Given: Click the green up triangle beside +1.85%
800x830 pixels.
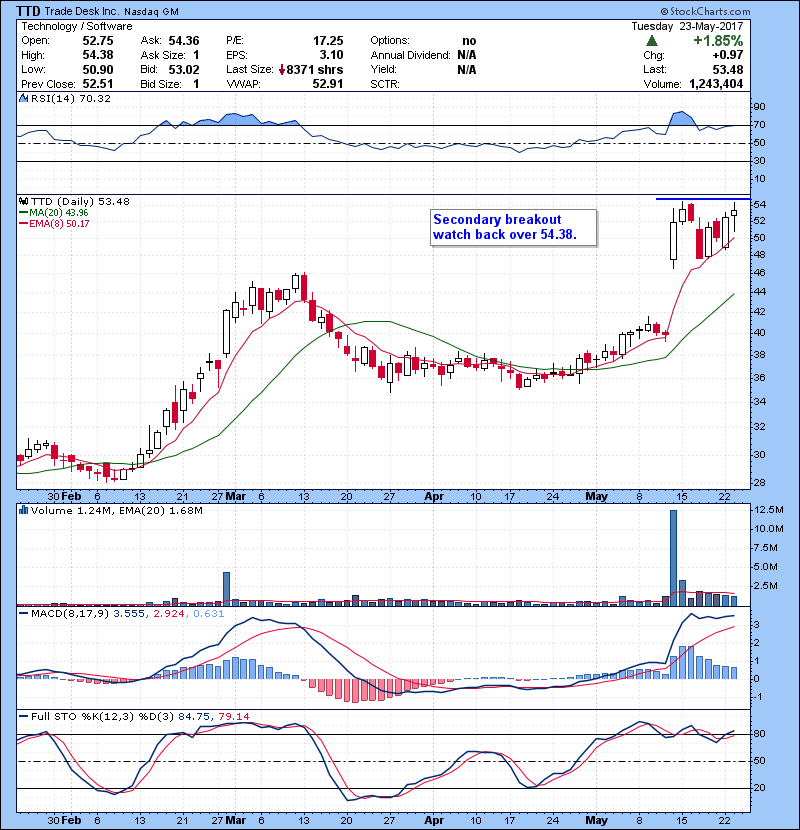Looking at the screenshot, I should pos(652,41).
